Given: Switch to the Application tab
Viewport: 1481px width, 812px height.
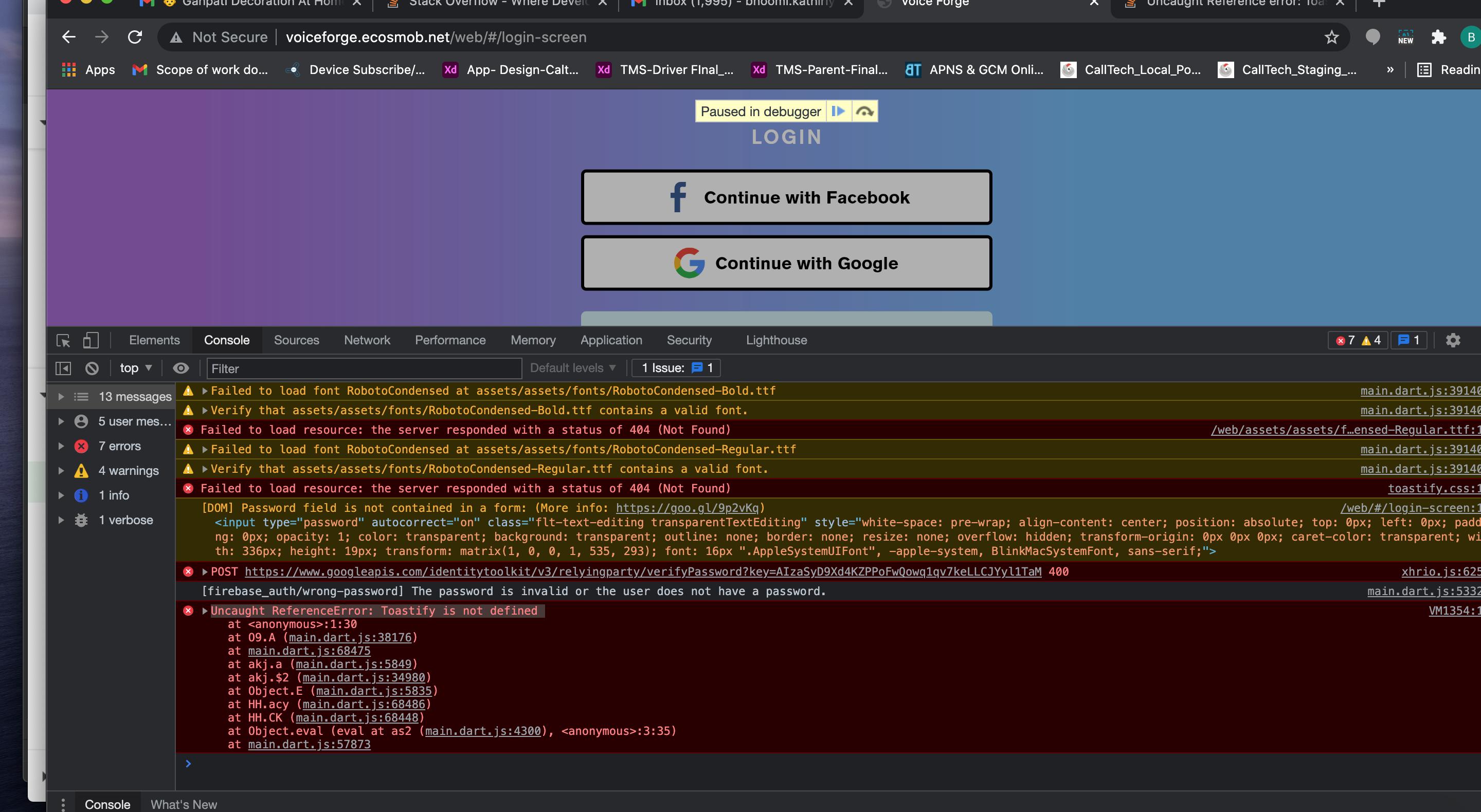Looking at the screenshot, I should (x=611, y=340).
